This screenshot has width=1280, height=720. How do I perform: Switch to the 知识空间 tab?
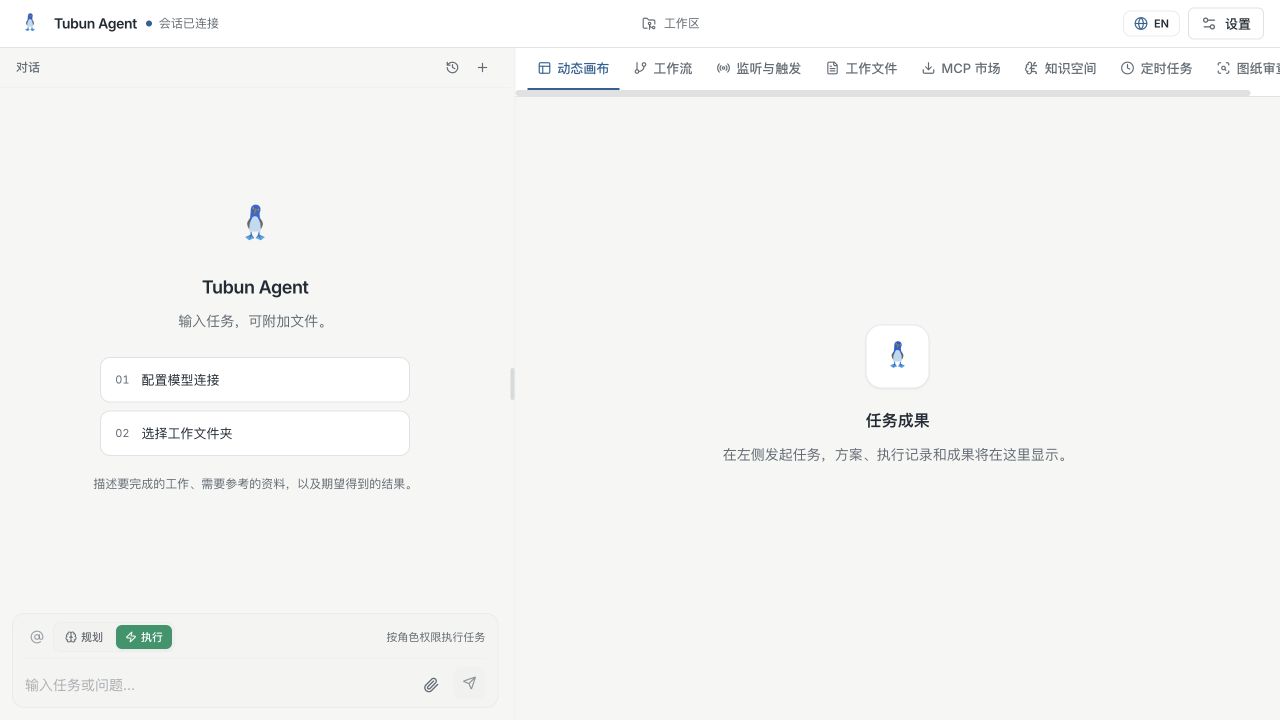[x=1061, y=69]
